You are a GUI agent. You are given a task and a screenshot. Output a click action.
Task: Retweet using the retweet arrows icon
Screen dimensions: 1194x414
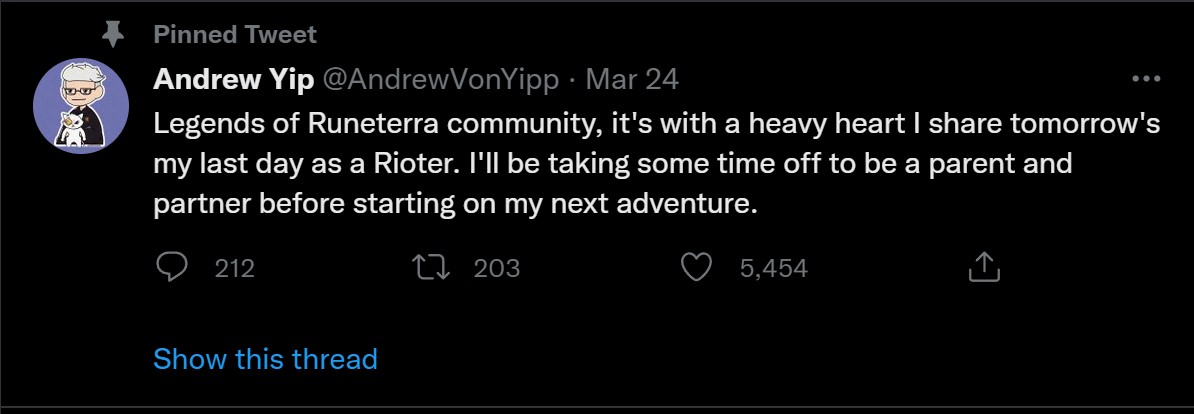pyautogui.click(x=432, y=267)
